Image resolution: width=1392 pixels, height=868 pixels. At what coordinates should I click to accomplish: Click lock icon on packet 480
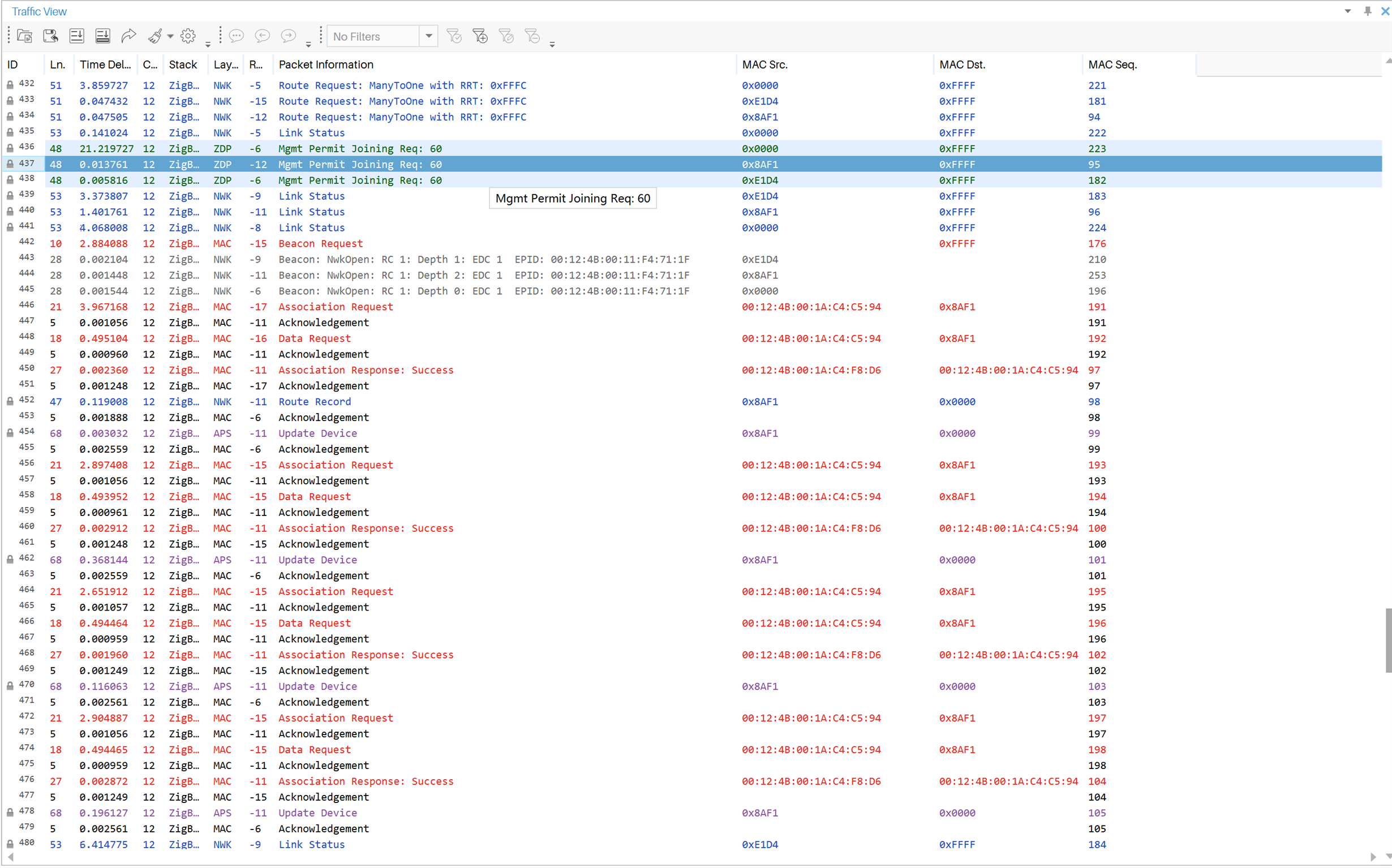click(10, 844)
